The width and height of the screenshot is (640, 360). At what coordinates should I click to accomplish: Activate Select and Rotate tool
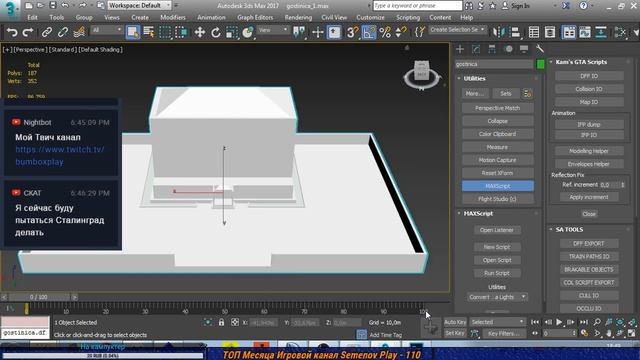click(216, 32)
